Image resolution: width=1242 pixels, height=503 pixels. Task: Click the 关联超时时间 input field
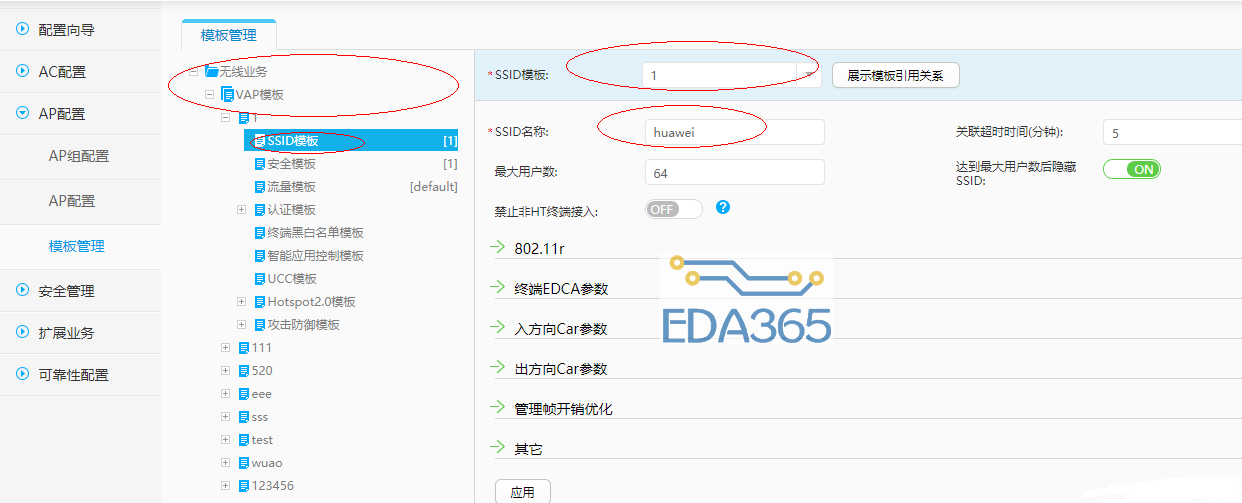click(x=1172, y=132)
